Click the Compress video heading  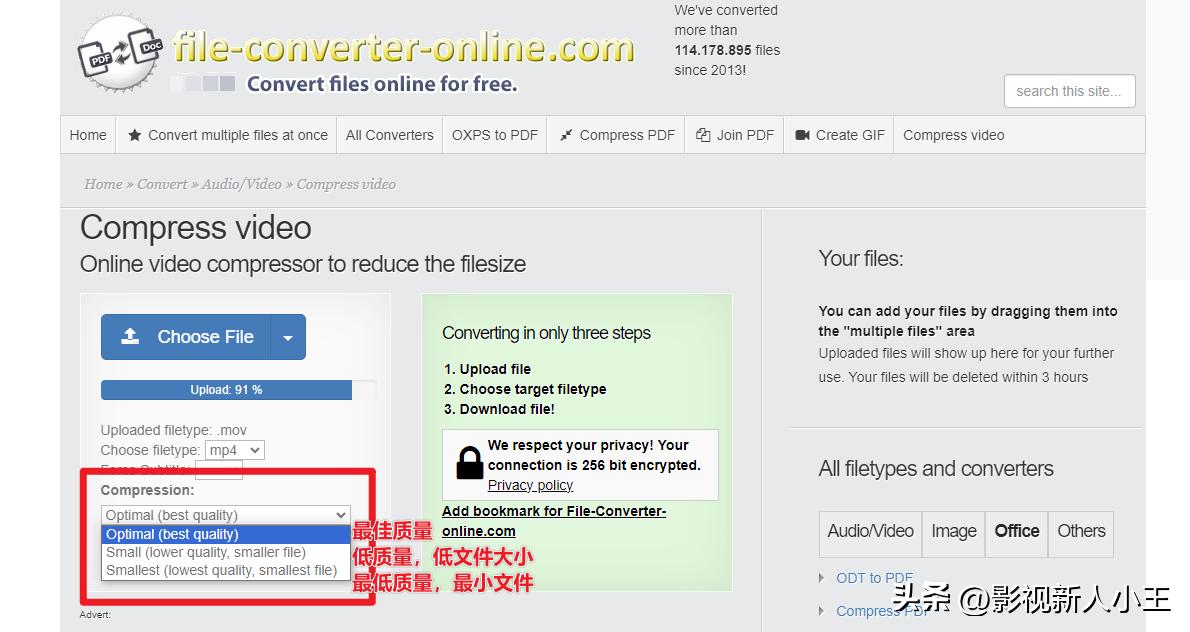click(x=196, y=228)
